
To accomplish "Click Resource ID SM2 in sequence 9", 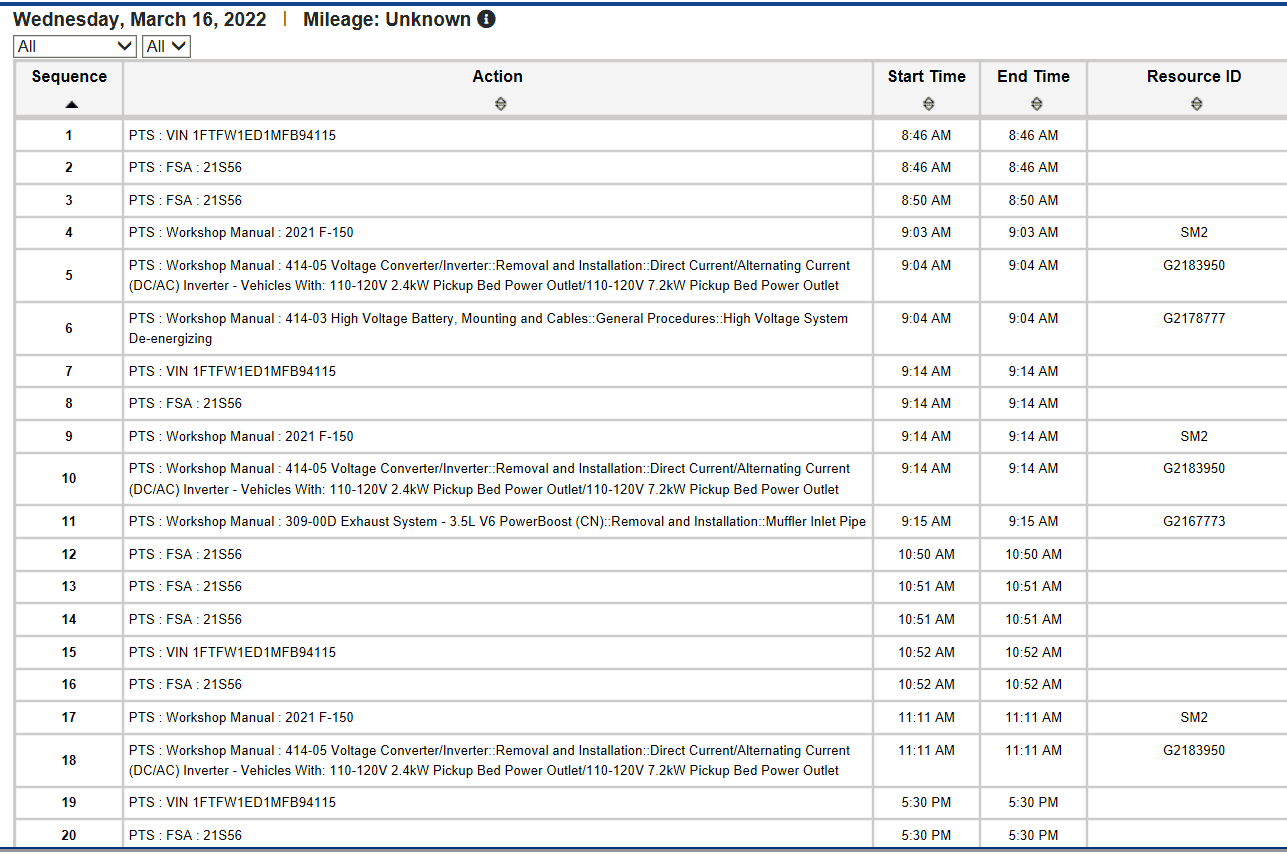I will tap(1194, 436).
